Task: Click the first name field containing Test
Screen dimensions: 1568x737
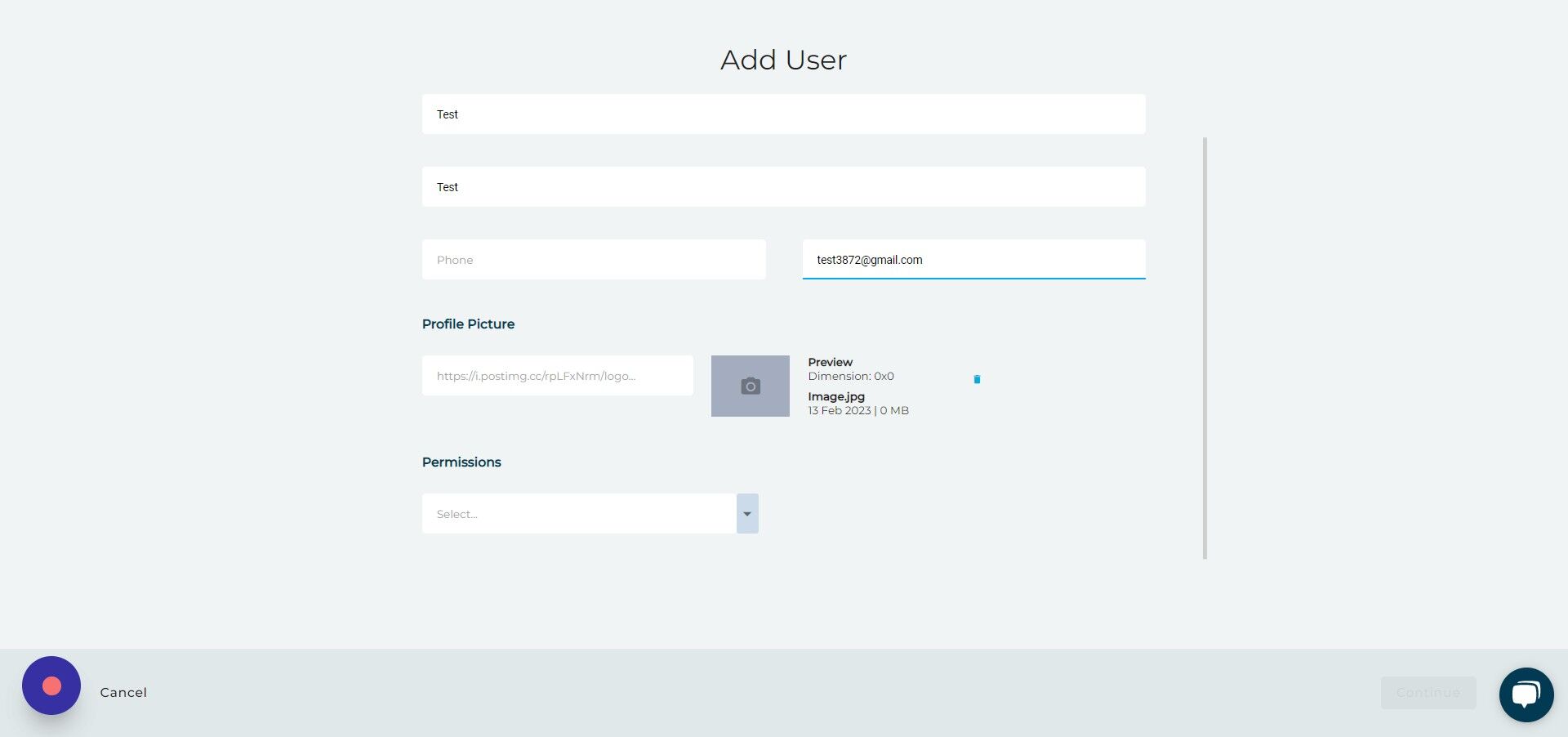Action: coord(783,114)
